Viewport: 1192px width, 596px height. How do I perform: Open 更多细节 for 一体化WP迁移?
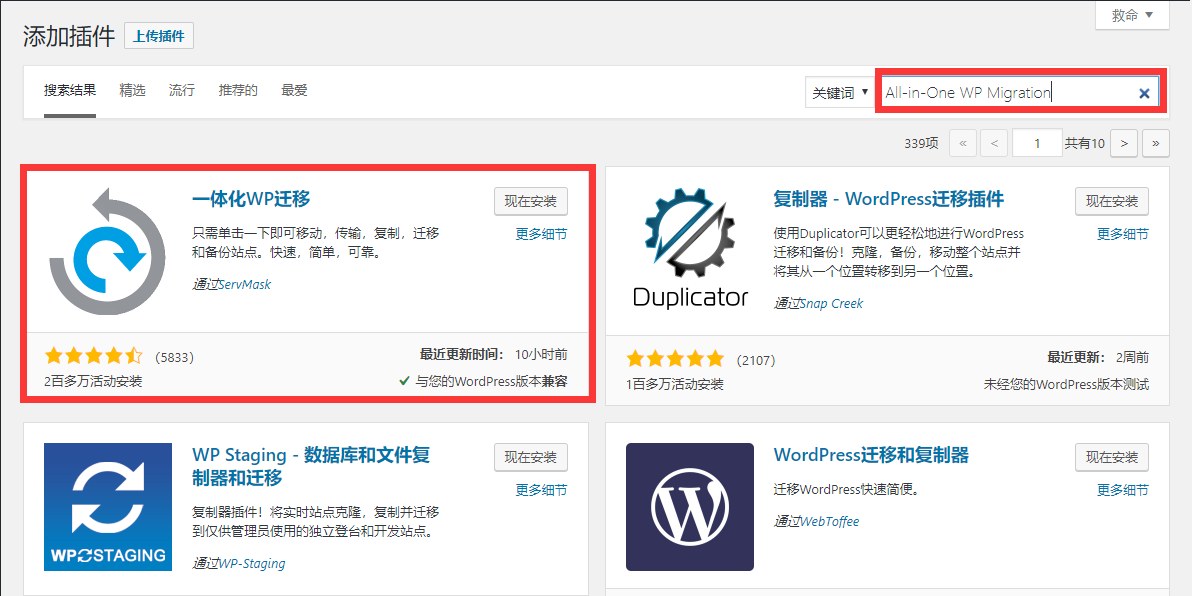click(x=541, y=234)
